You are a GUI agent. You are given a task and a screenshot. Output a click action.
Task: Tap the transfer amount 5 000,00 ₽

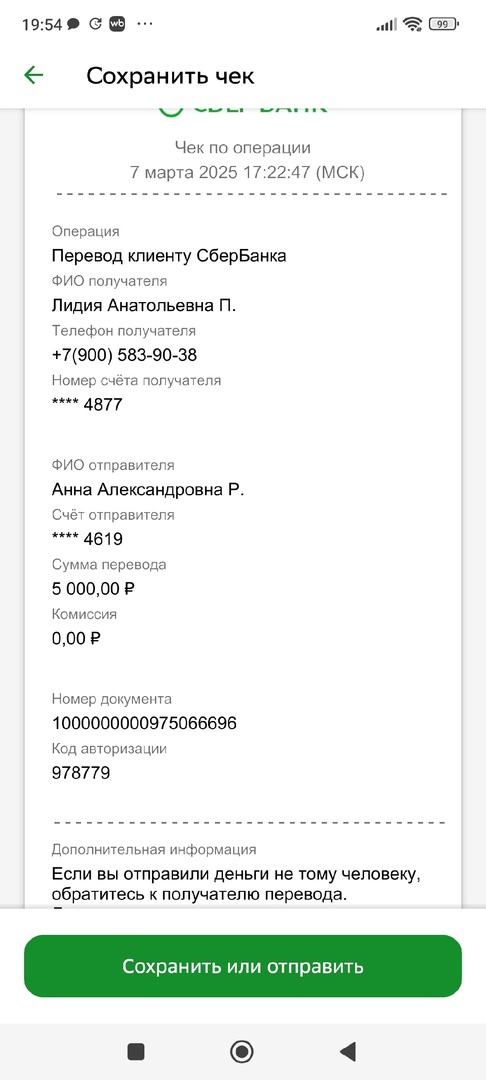point(92,588)
